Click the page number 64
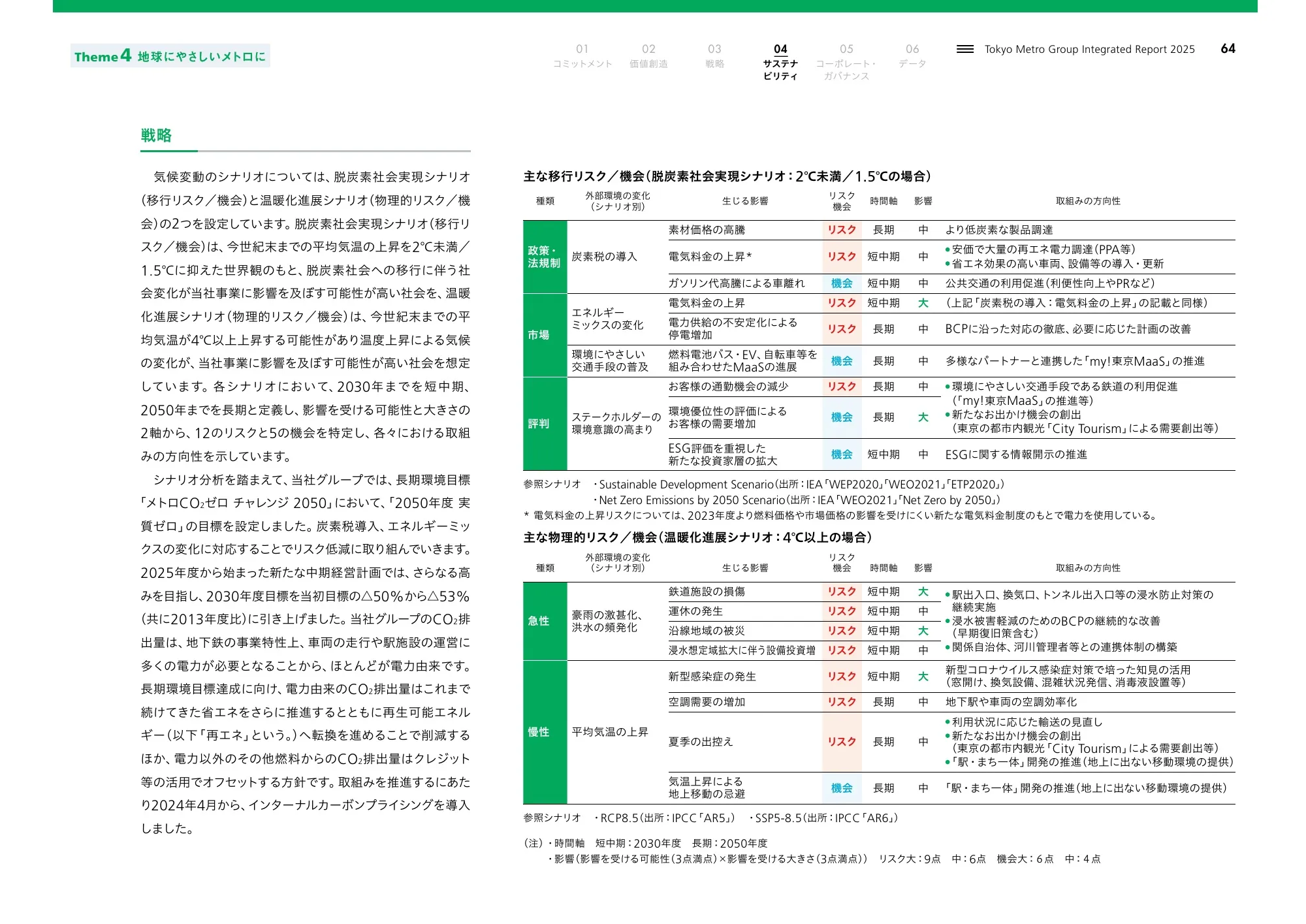The image size is (1306, 924). (x=1228, y=48)
